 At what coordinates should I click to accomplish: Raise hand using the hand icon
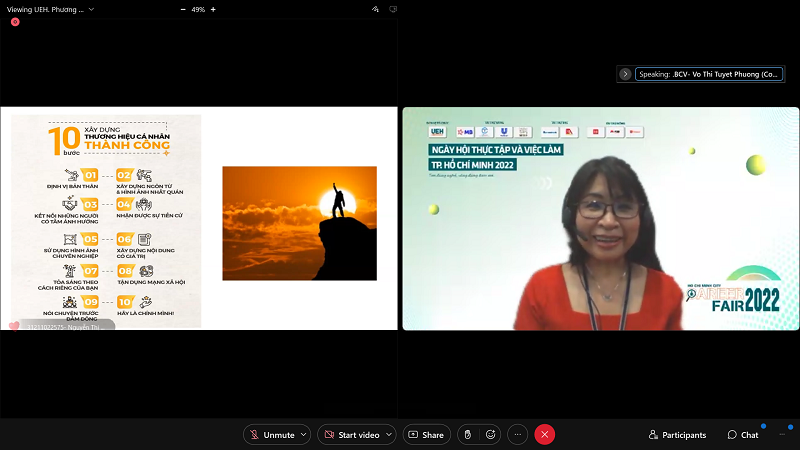point(467,435)
